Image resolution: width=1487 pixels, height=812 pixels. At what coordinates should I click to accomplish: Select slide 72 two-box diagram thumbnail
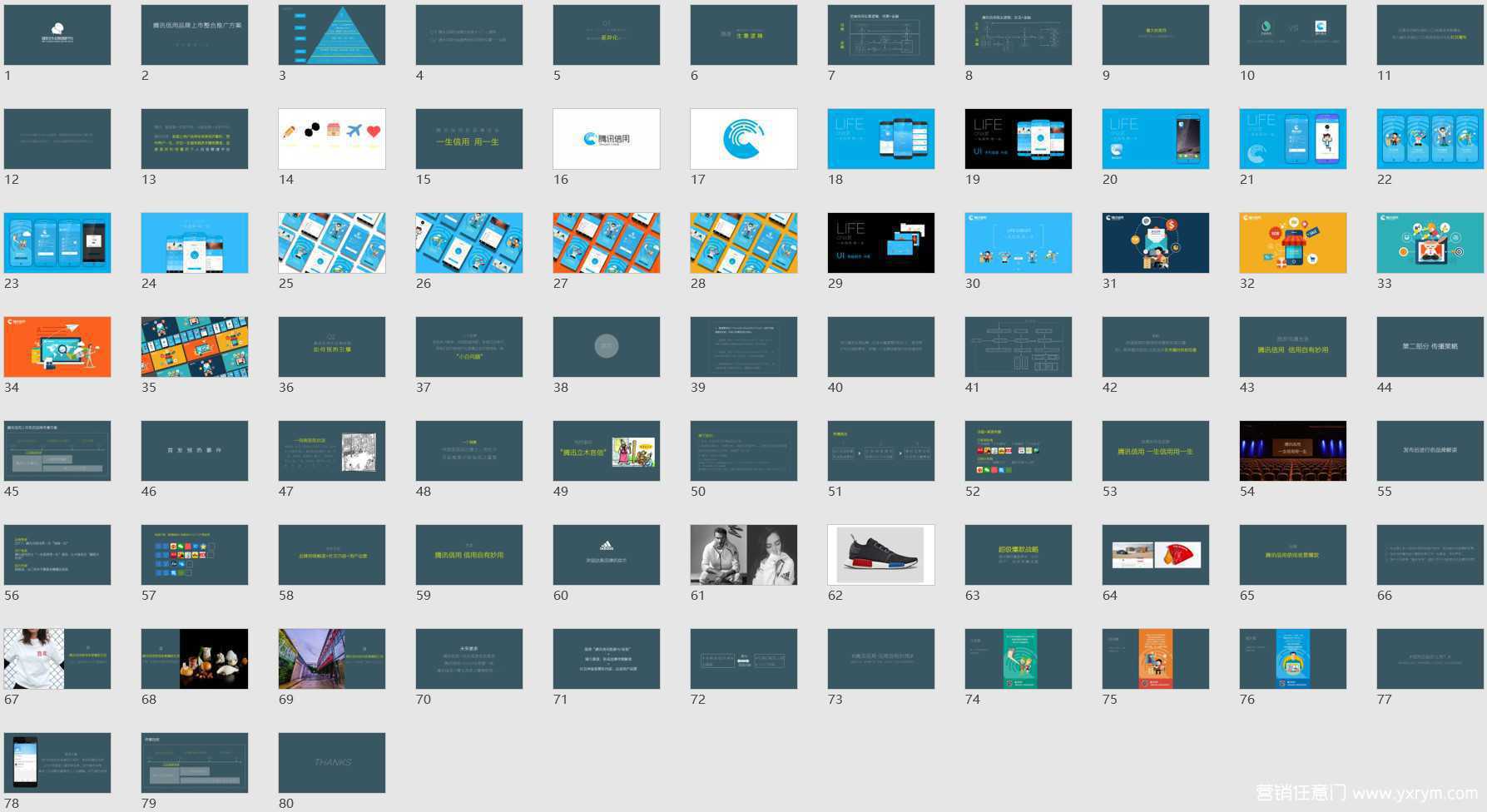point(744,659)
